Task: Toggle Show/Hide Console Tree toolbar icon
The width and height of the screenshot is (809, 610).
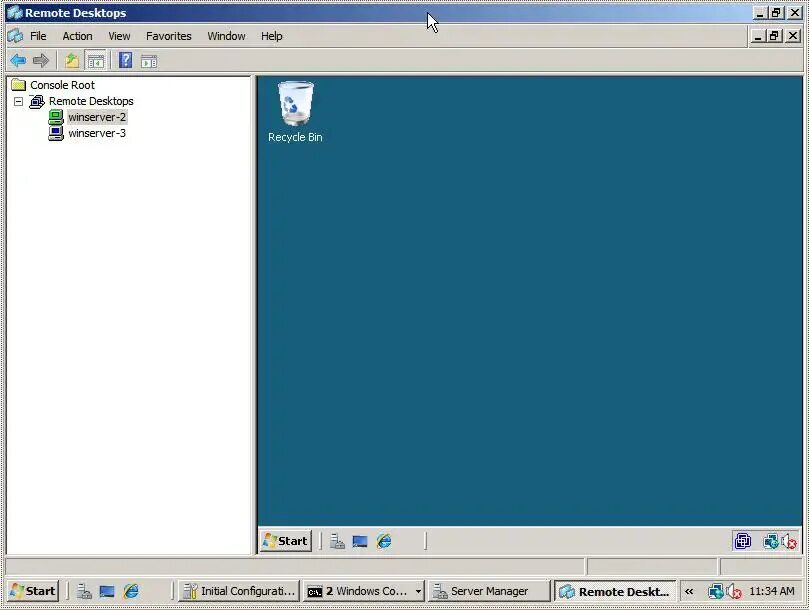Action: 95,61
